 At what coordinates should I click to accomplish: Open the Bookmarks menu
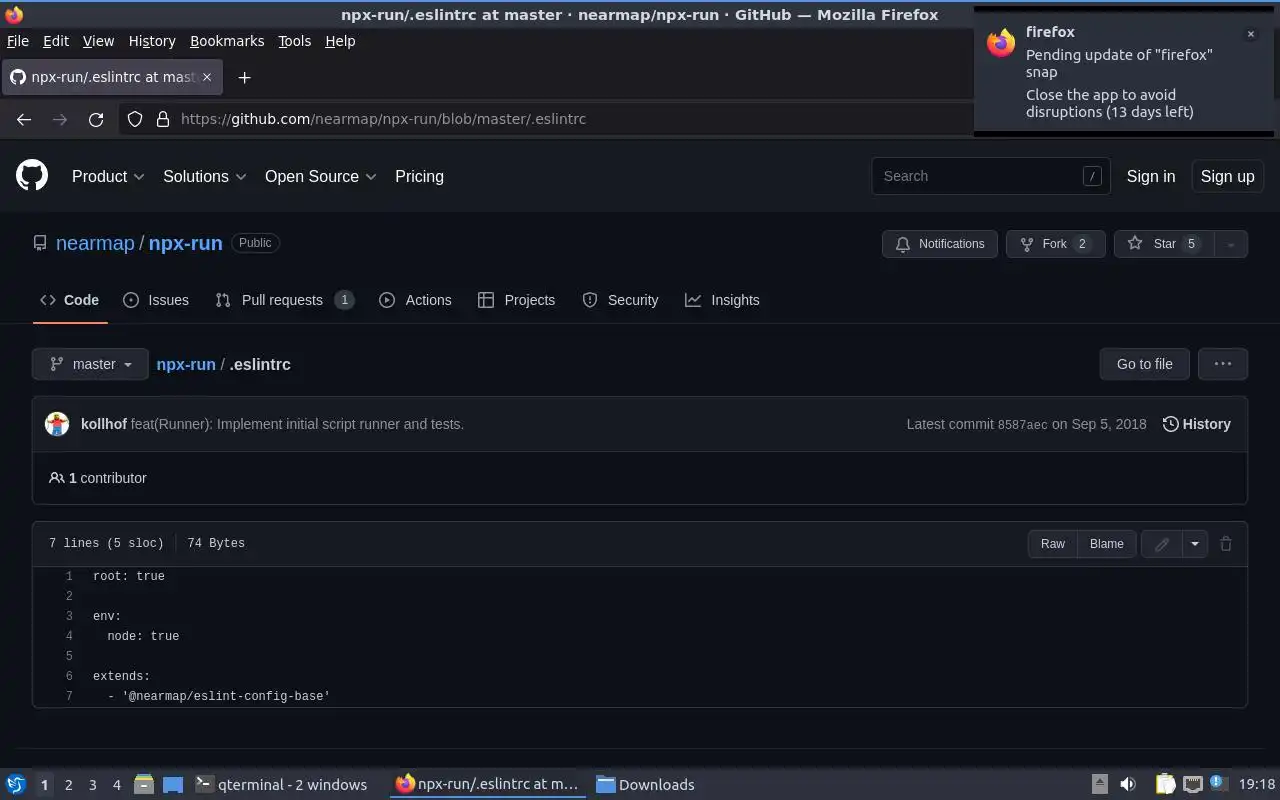pos(227,41)
